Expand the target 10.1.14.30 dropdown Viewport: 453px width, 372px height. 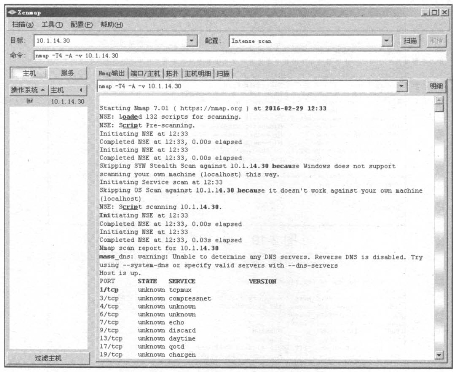pos(191,41)
